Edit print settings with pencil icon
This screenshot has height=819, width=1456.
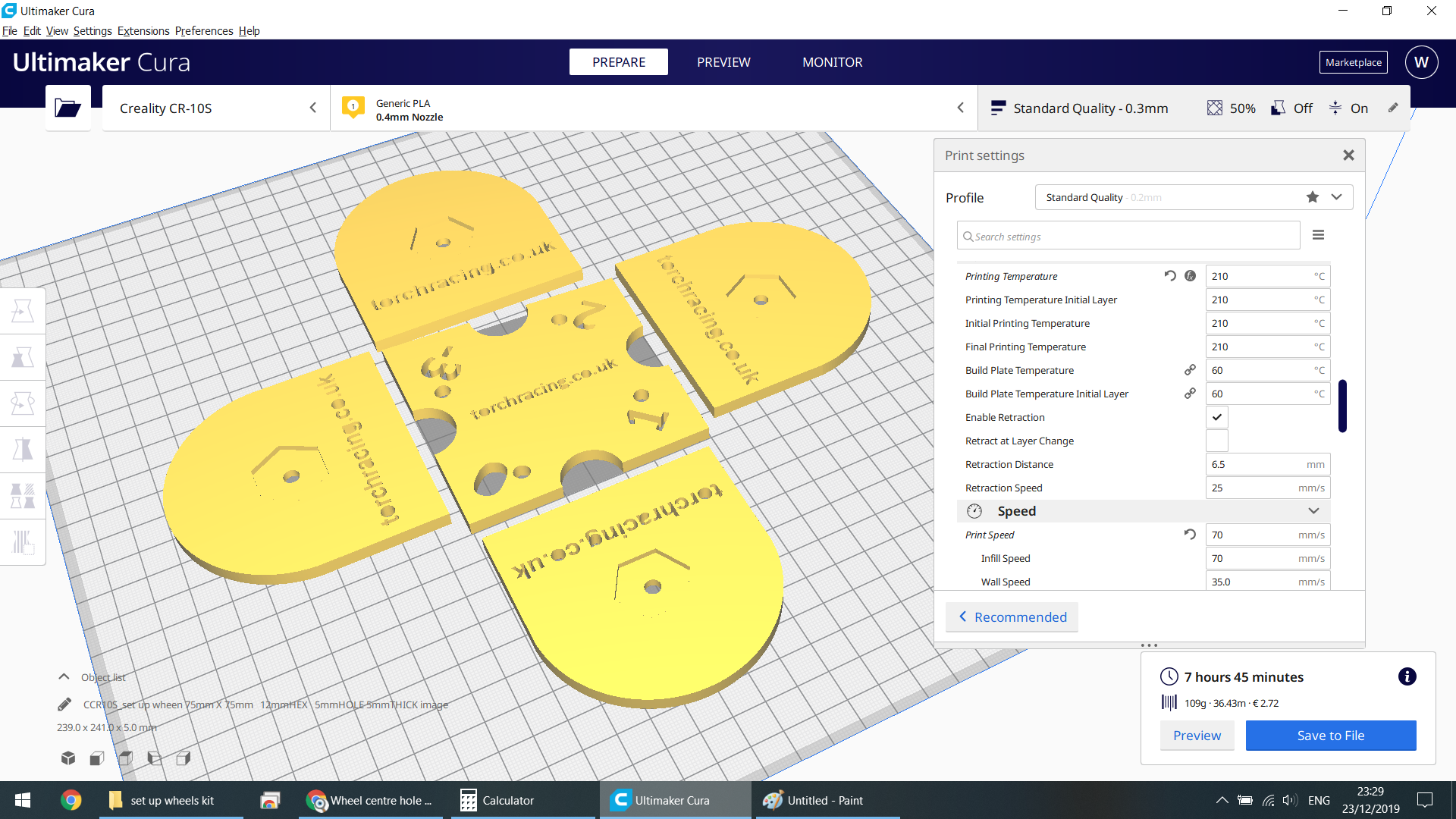(x=1393, y=108)
